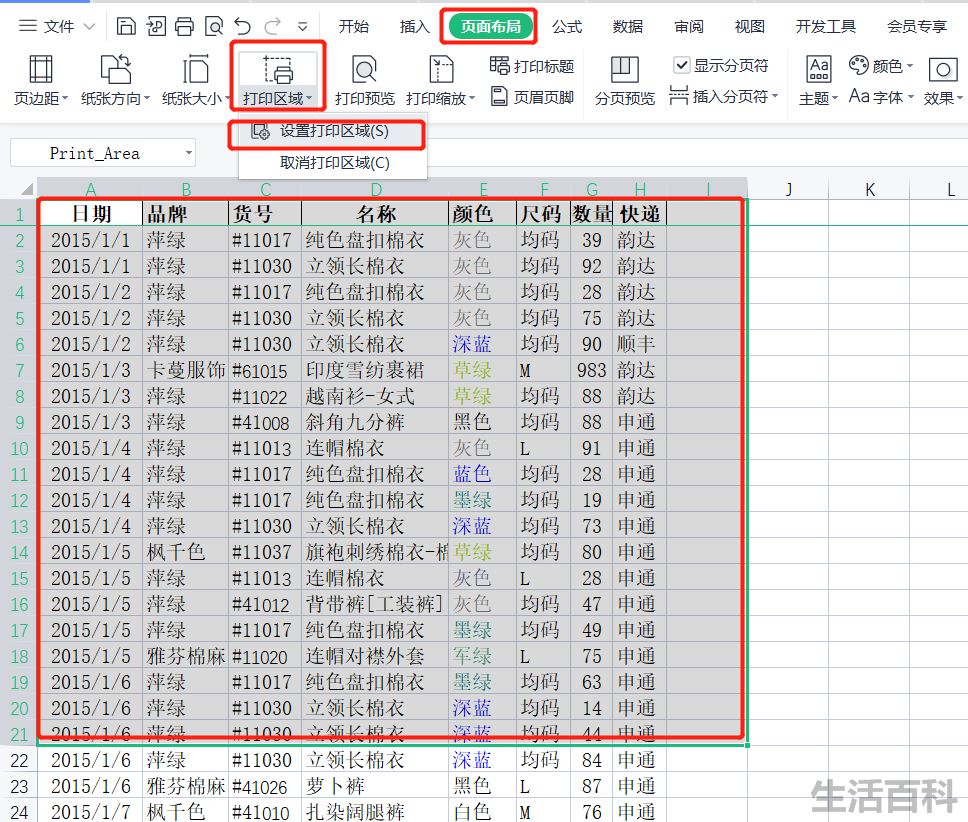Click the 纸张大小 paper size icon
The height and width of the screenshot is (822, 968).
pos(195,68)
